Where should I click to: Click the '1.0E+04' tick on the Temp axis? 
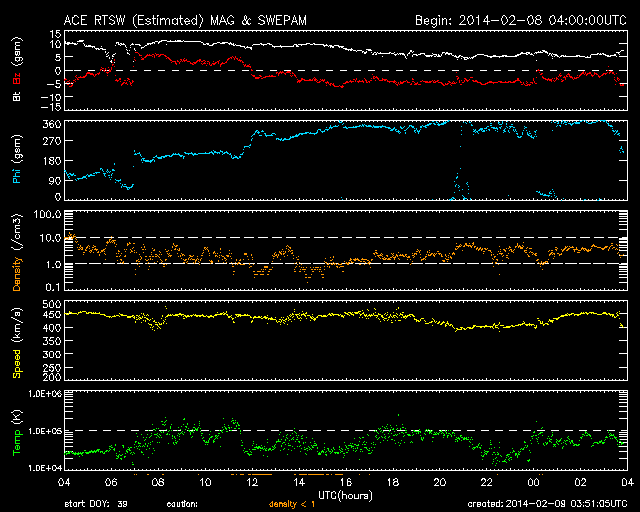pos(45,468)
